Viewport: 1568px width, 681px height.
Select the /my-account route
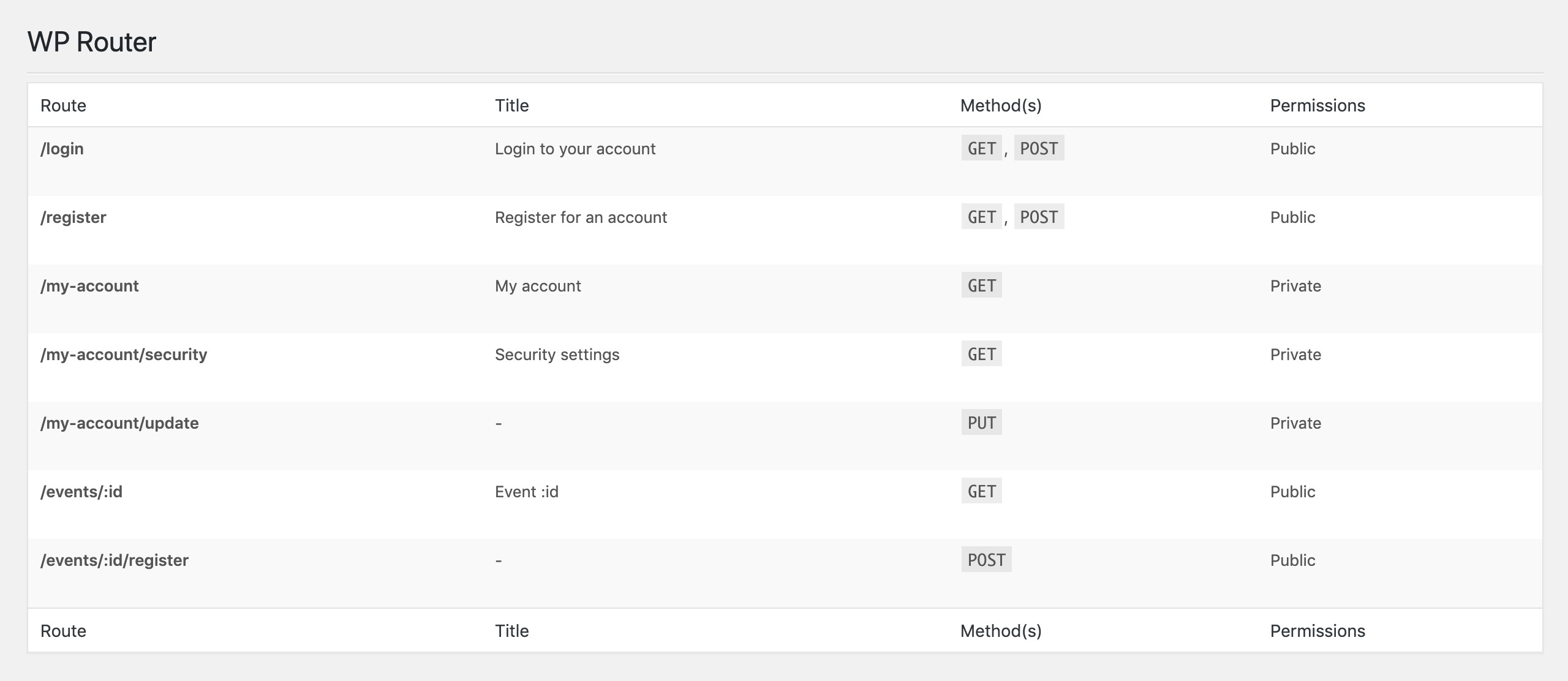click(89, 286)
